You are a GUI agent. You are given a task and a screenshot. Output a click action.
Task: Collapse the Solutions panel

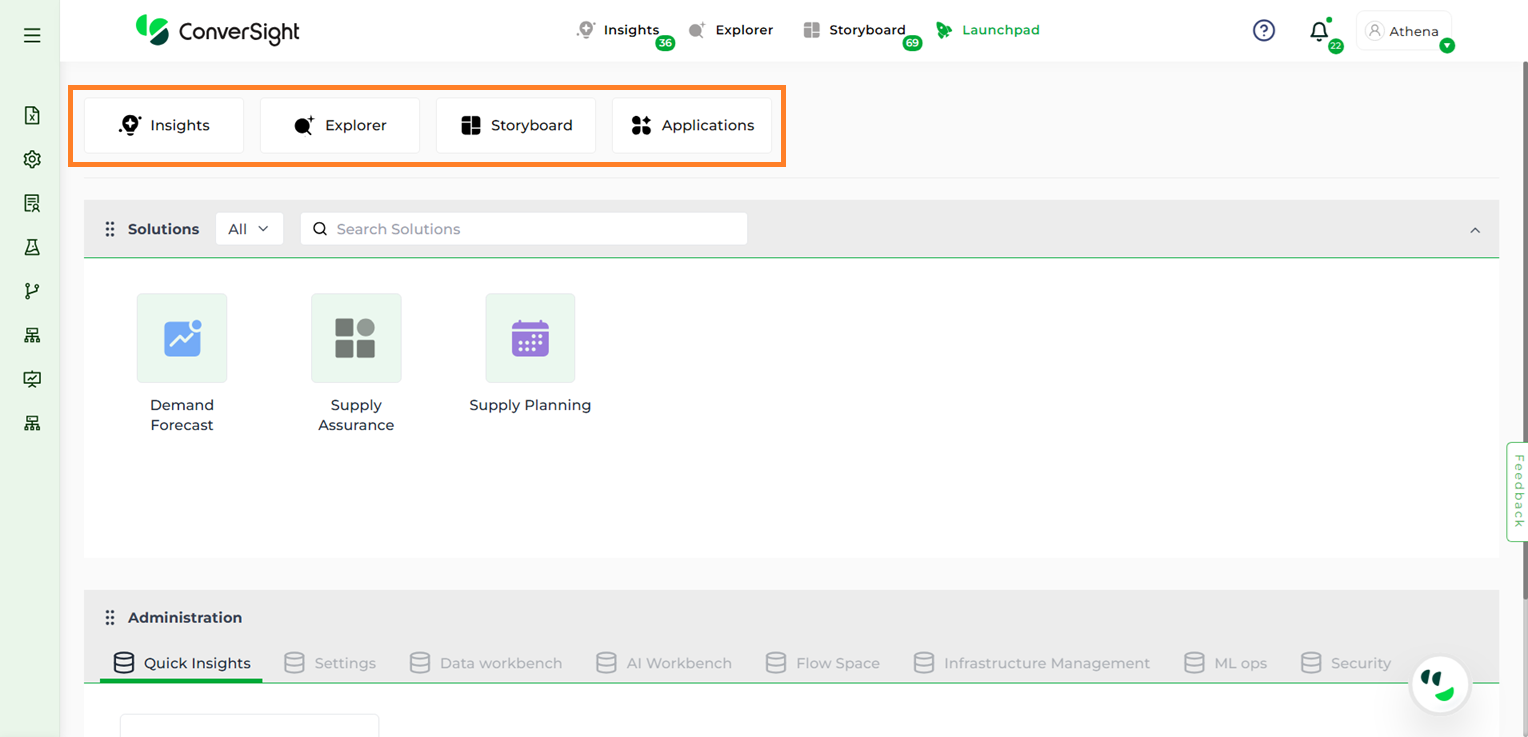1475,229
